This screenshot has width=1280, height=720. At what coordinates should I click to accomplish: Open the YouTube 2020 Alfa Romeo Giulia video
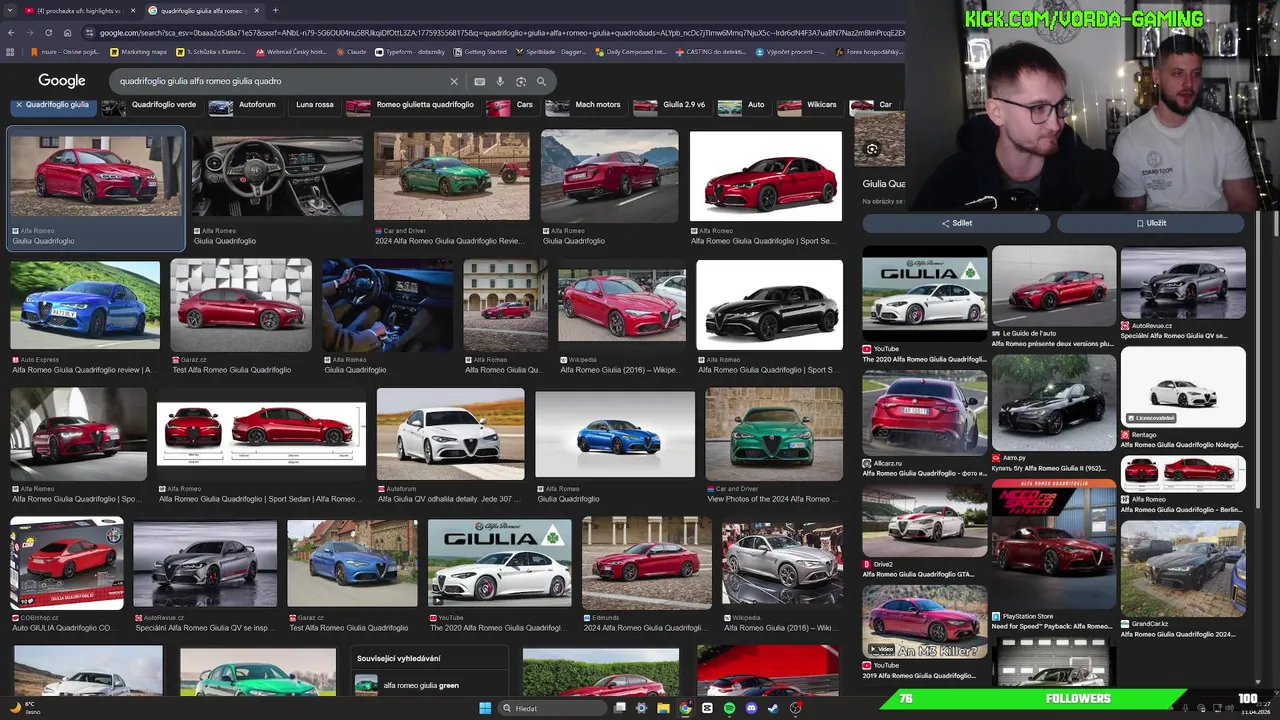coord(500,563)
